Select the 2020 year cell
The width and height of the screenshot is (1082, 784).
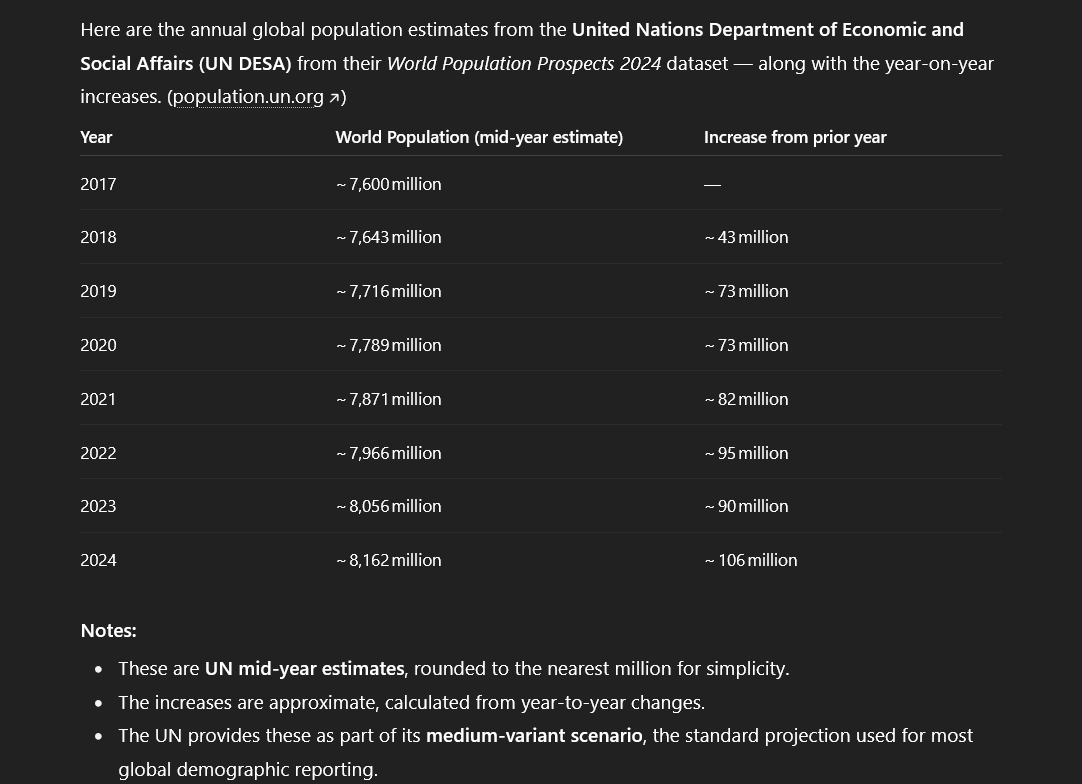pos(98,345)
